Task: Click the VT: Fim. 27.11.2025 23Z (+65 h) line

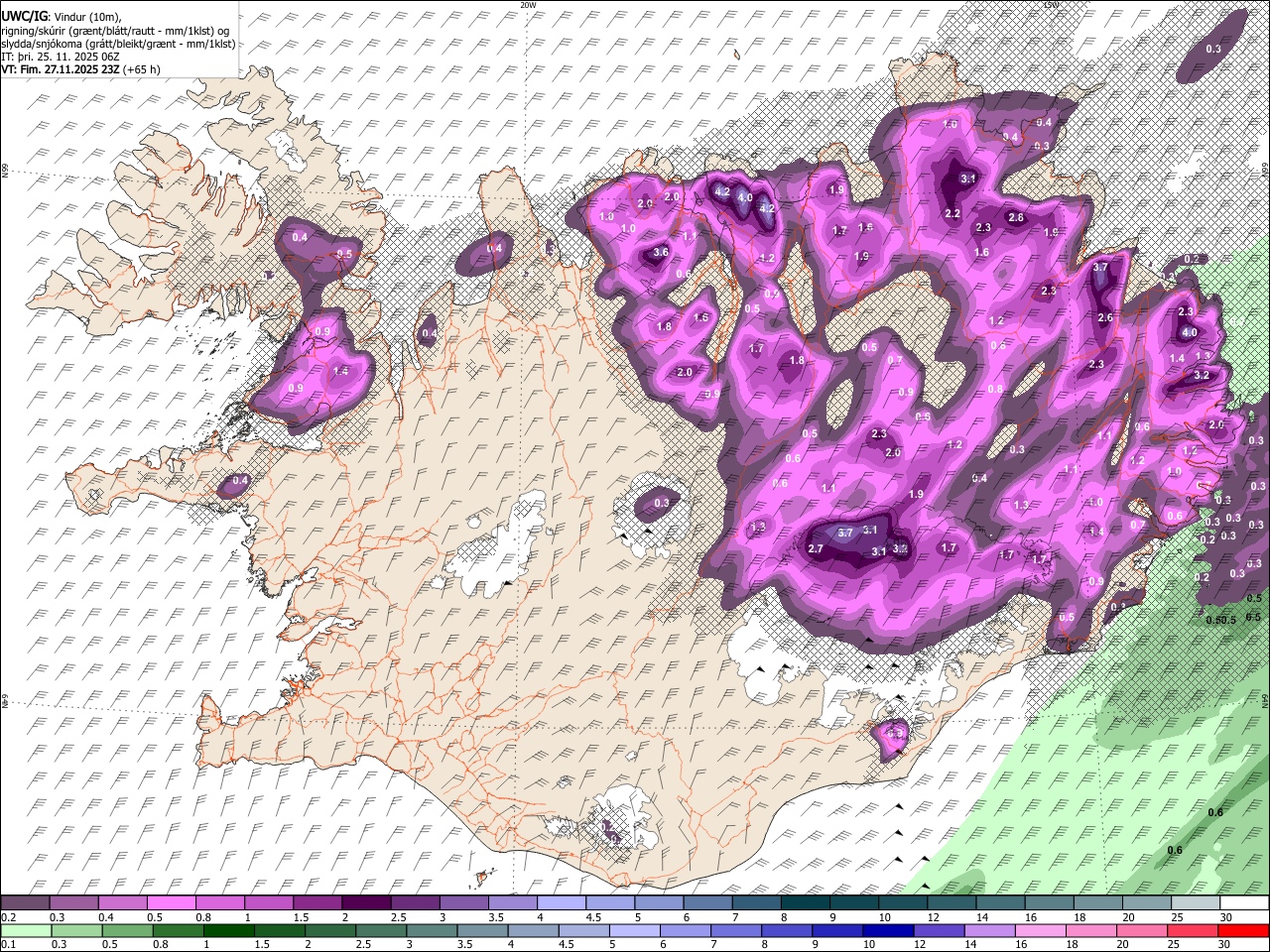Action: pos(80,69)
